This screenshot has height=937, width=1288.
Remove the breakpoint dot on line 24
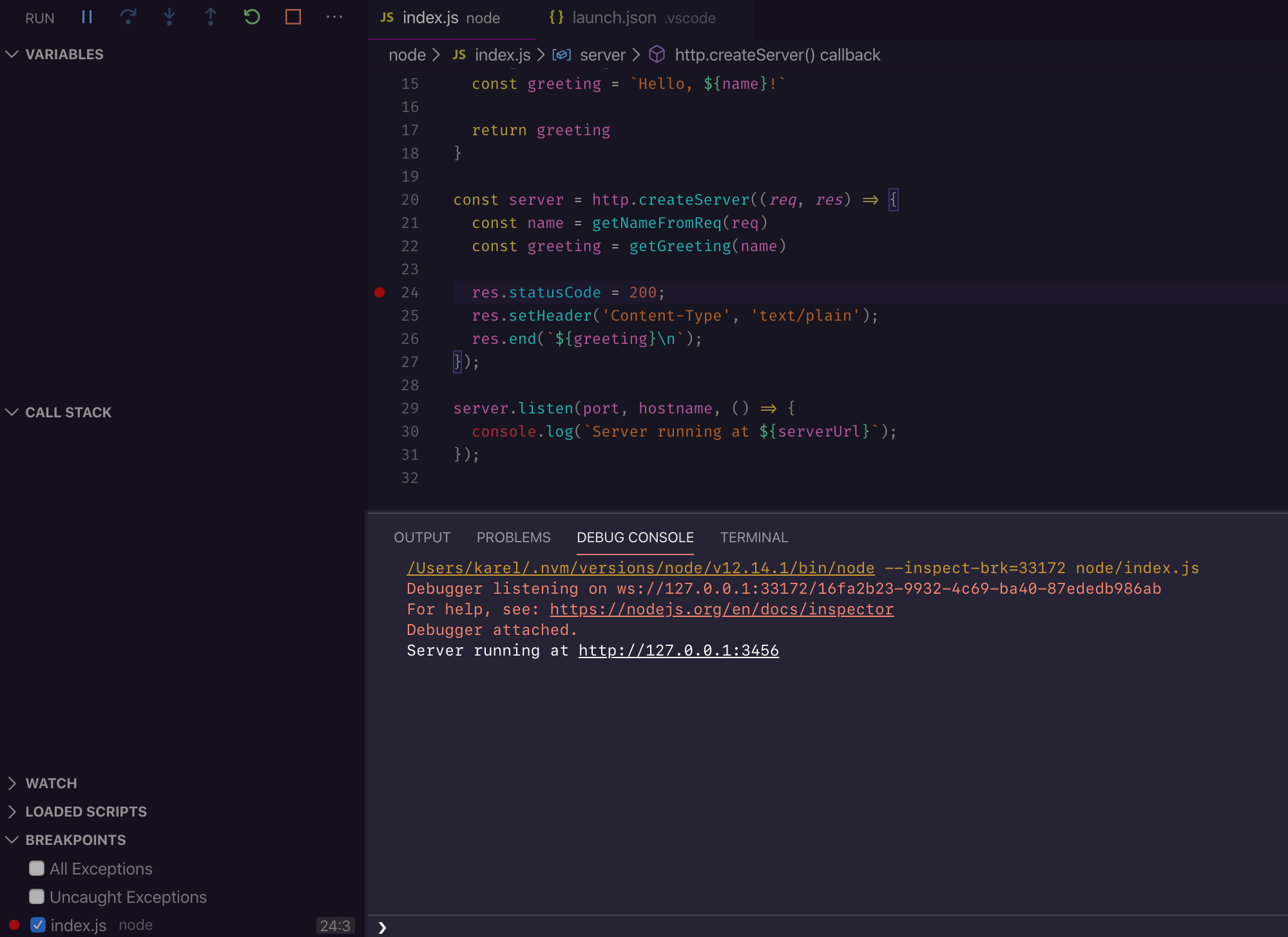click(380, 292)
